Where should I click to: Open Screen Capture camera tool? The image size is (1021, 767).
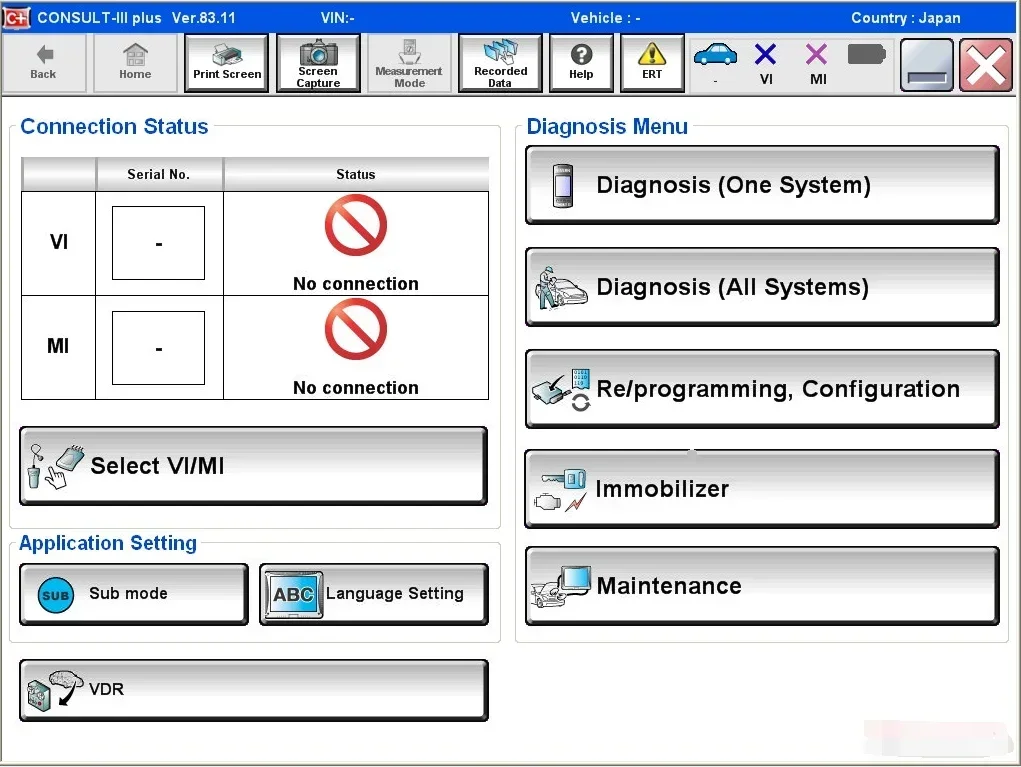click(x=318, y=63)
